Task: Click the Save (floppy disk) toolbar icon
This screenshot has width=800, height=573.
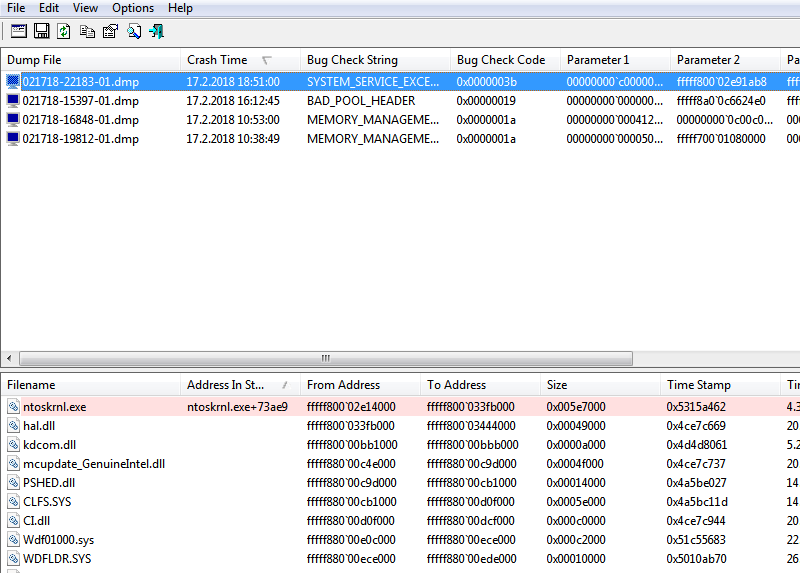Action: [x=41, y=31]
